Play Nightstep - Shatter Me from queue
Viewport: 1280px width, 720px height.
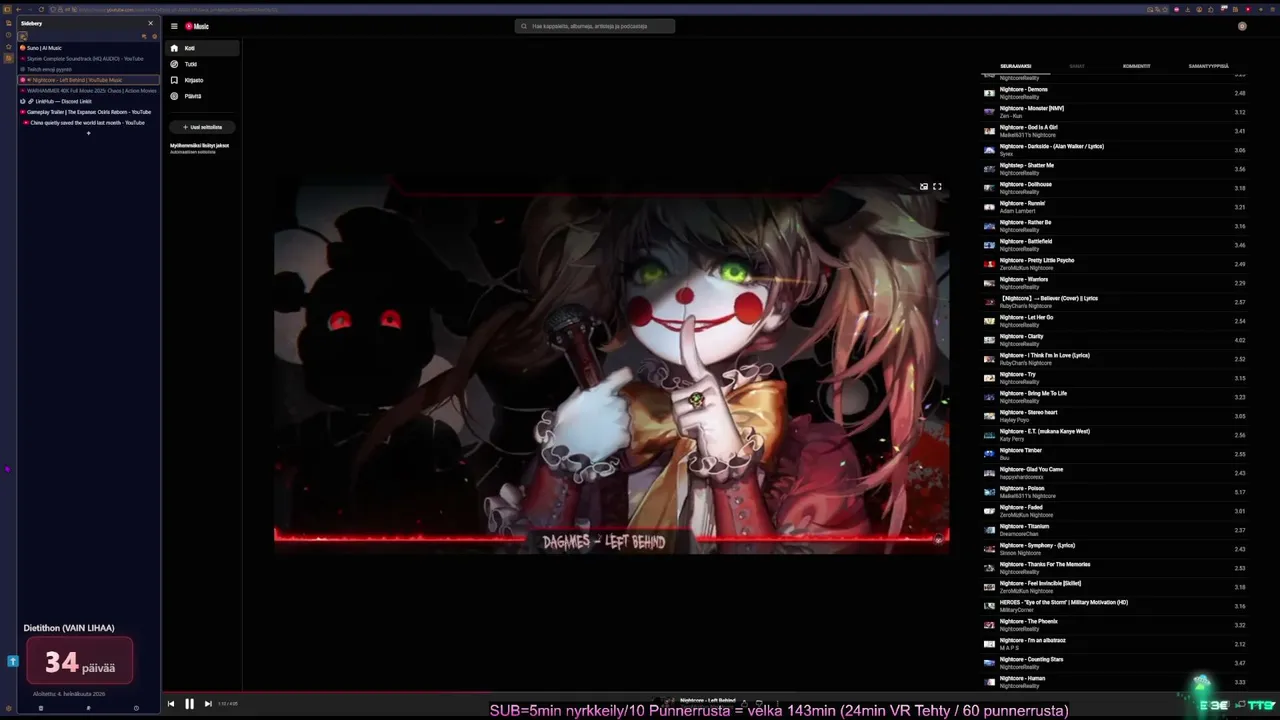pyautogui.click(x=1115, y=169)
